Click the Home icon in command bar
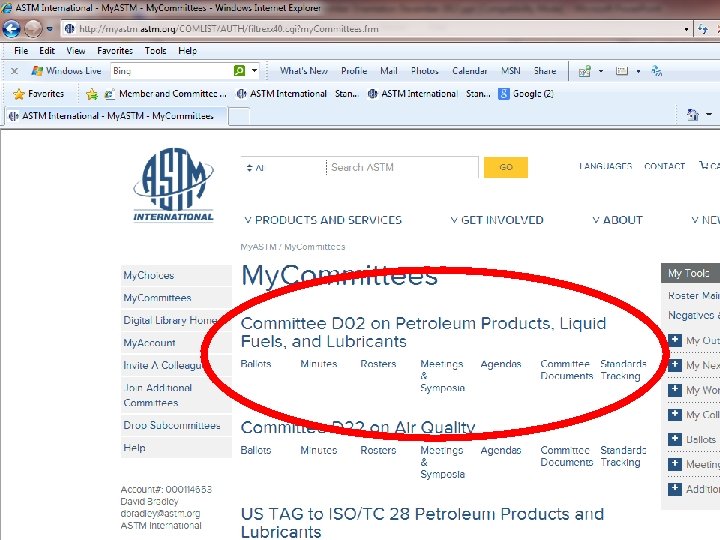720x540 pixels. click(692, 114)
